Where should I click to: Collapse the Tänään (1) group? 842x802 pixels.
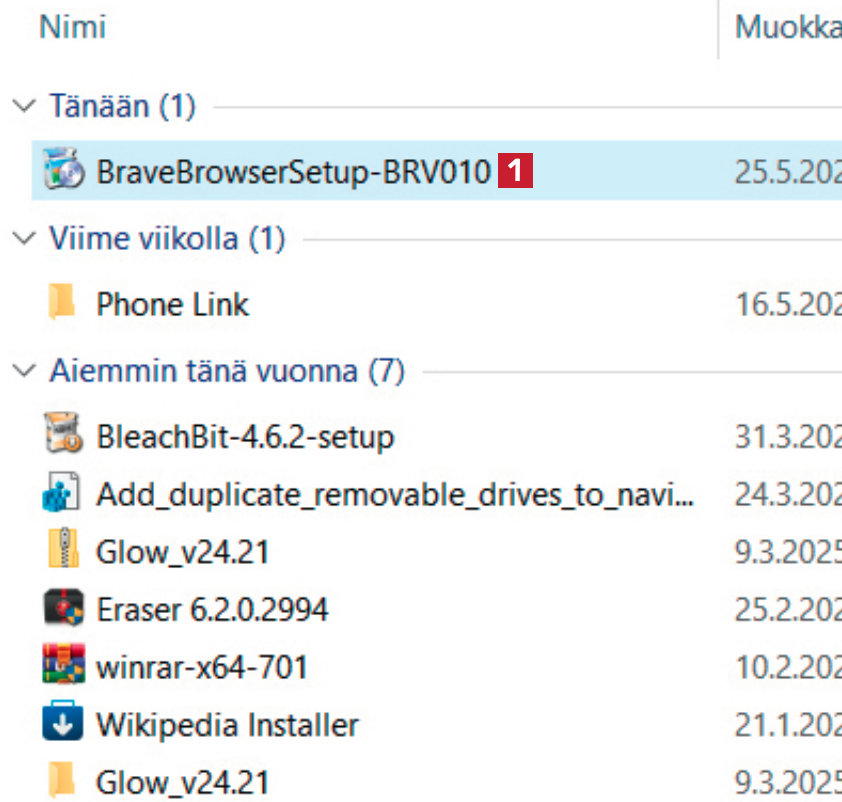[x=24, y=106]
